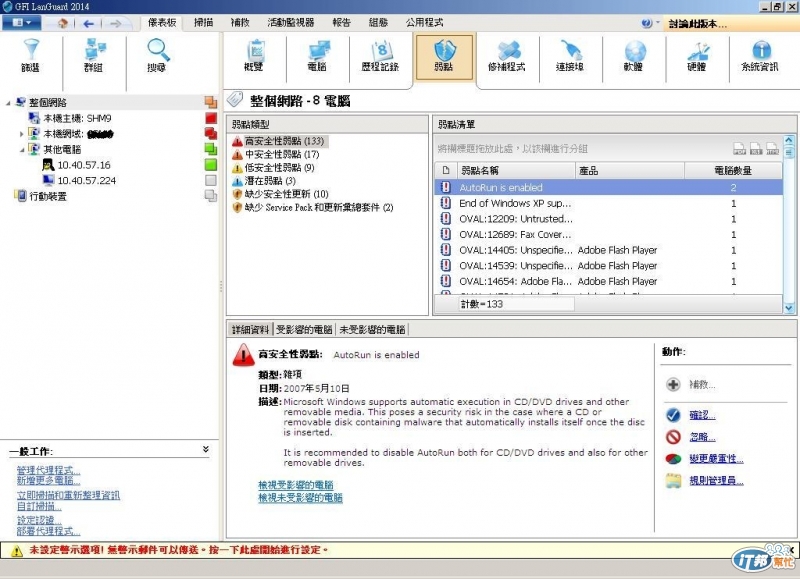Select 潛在弱點 (3) category
This screenshot has height=579, width=800.
(x=264, y=181)
